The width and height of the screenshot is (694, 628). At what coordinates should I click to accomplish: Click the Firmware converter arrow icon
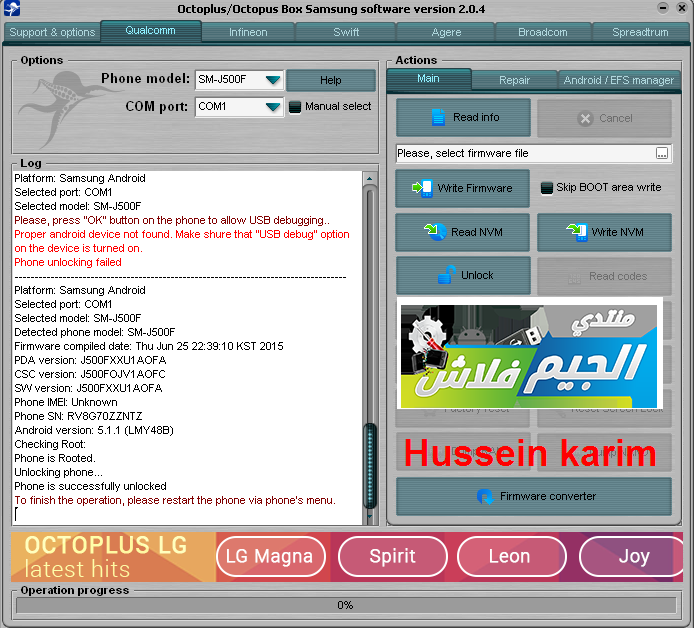[x=485, y=497]
